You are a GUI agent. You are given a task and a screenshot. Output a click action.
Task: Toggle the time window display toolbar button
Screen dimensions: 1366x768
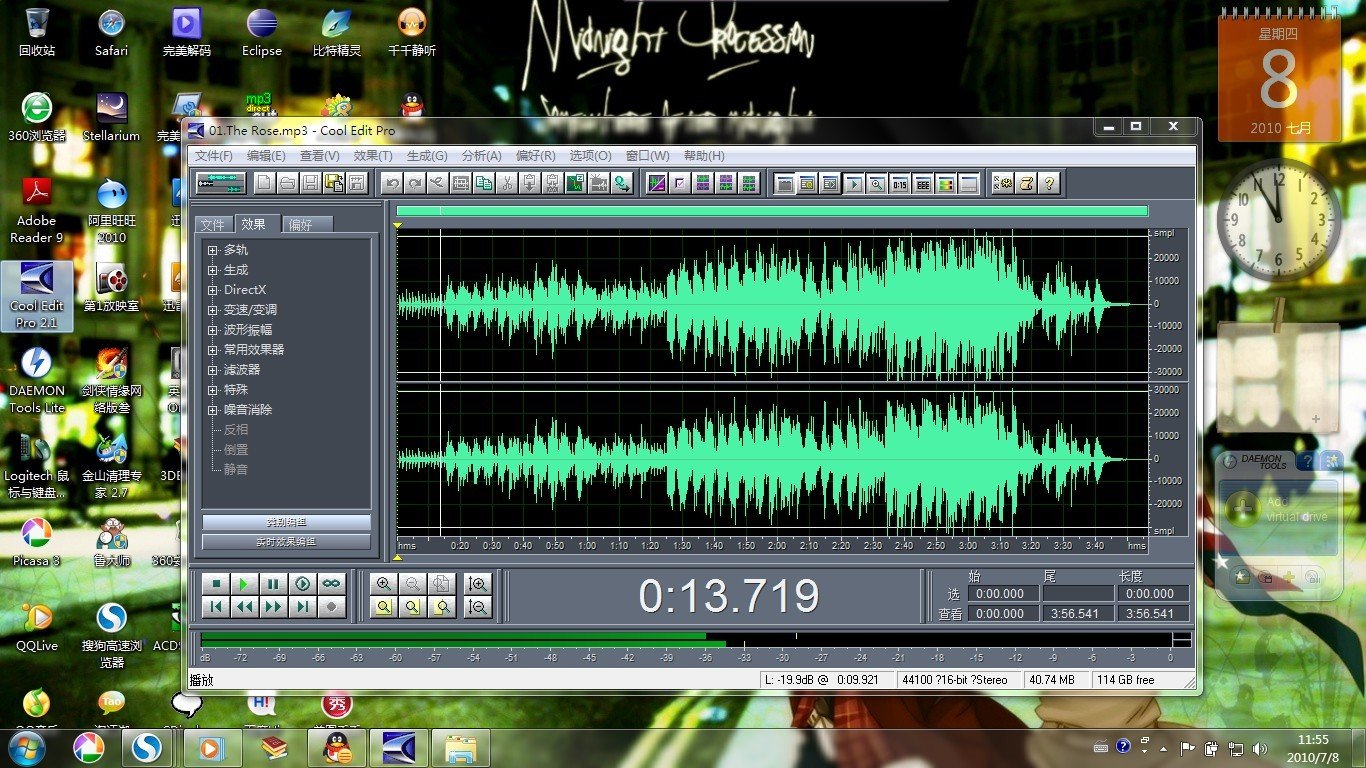(899, 183)
